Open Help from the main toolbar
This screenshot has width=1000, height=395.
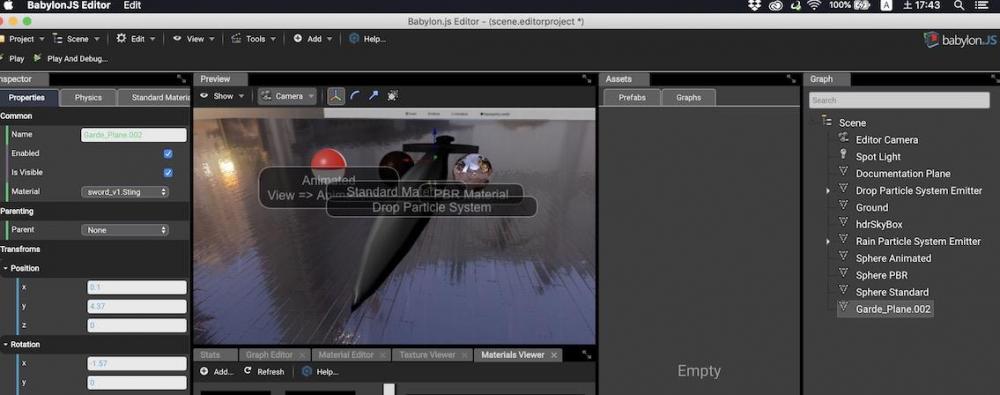tap(367, 39)
